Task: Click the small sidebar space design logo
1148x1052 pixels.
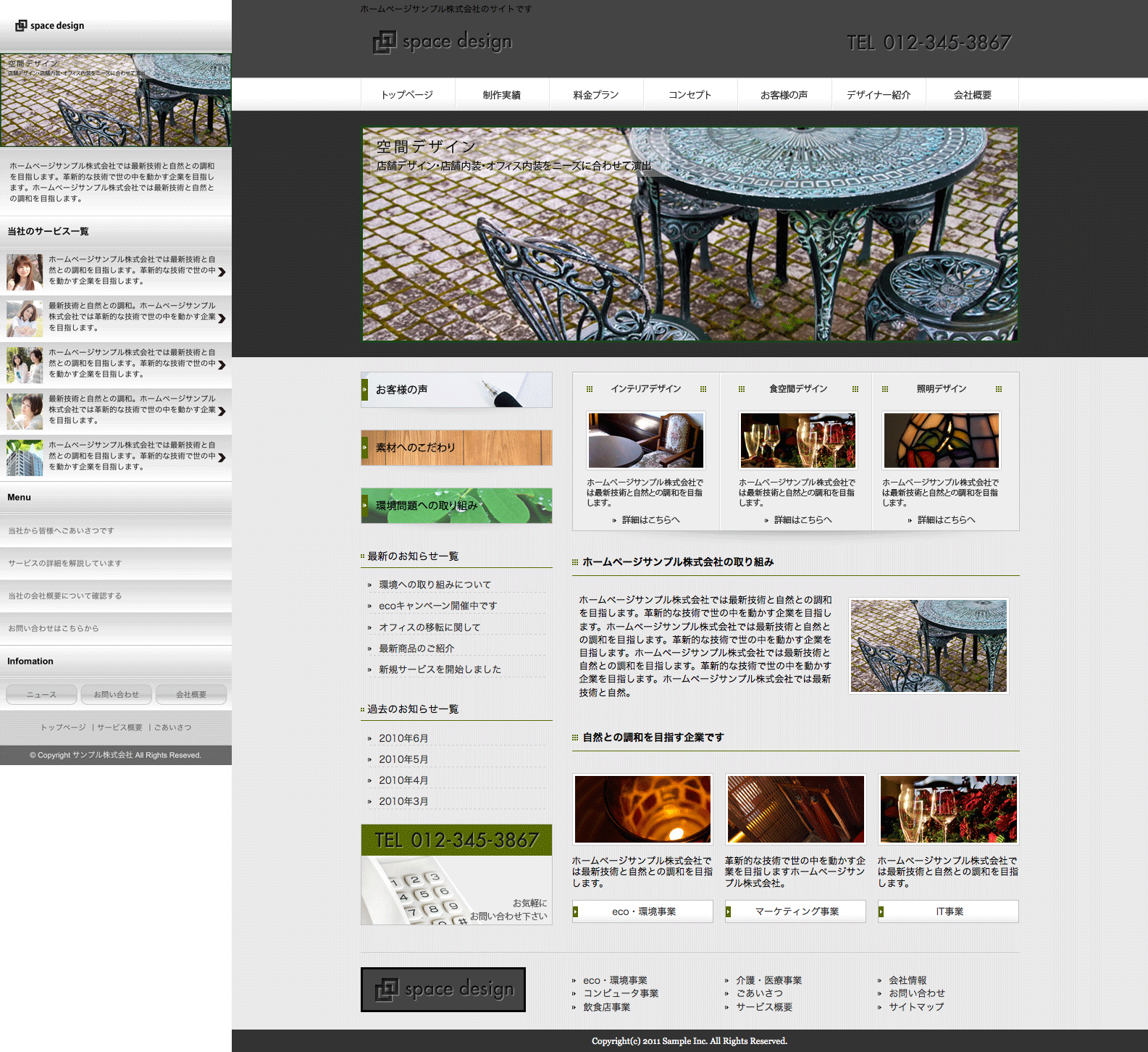Action: 50,25
